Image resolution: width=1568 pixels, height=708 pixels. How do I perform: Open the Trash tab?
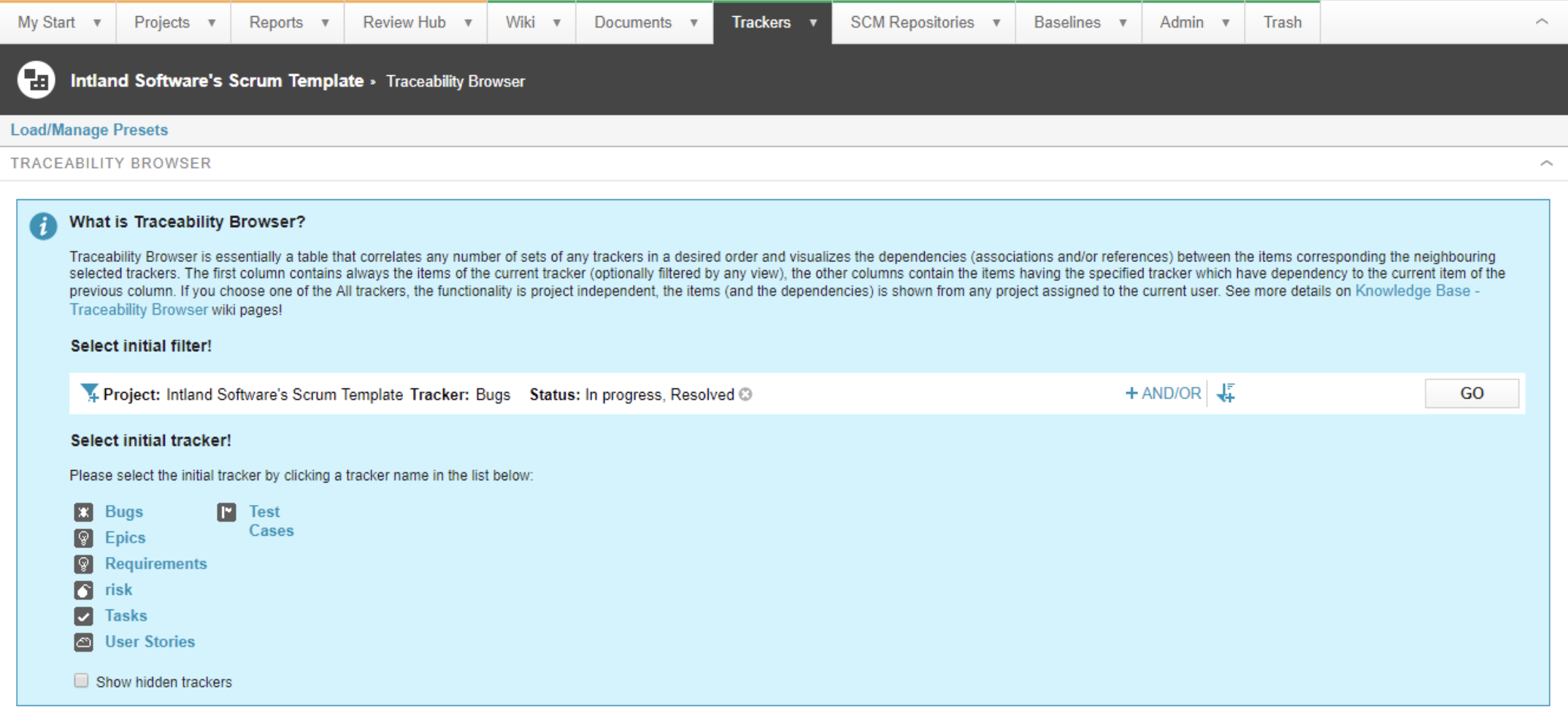pyautogui.click(x=1283, y=23)
